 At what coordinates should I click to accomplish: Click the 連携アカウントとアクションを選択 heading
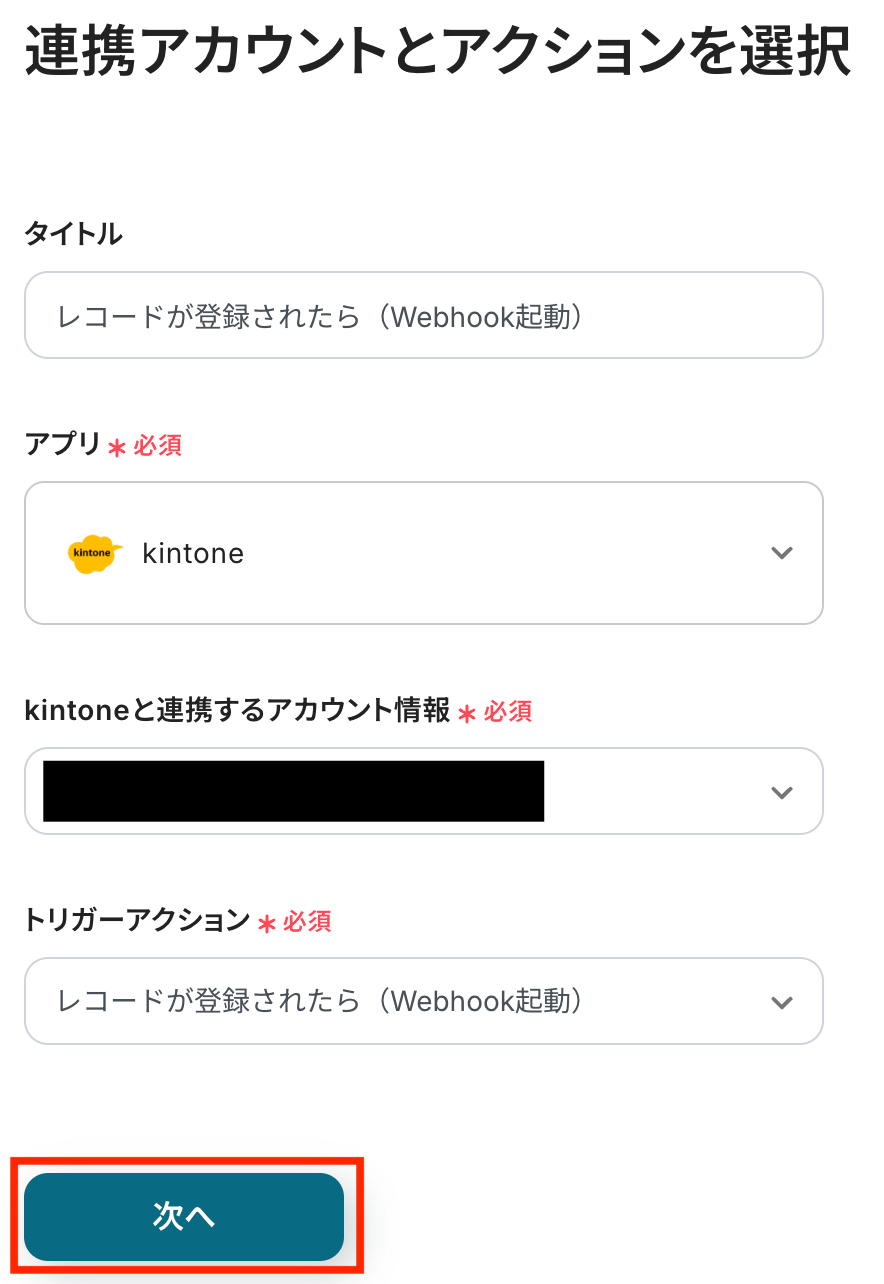tap(438, 52)
